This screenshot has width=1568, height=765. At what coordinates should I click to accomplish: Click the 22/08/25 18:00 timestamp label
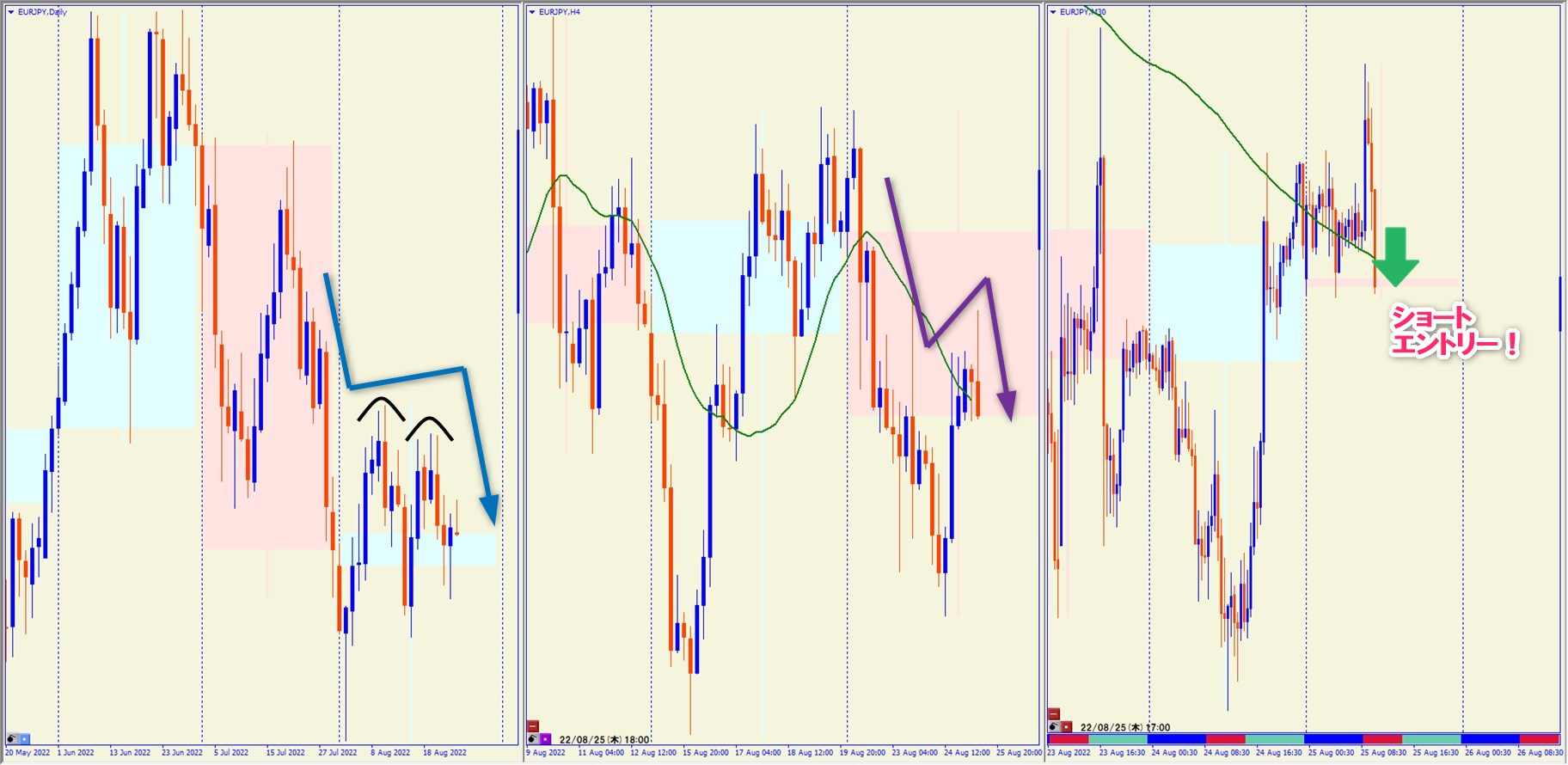[x=604, y=739]
